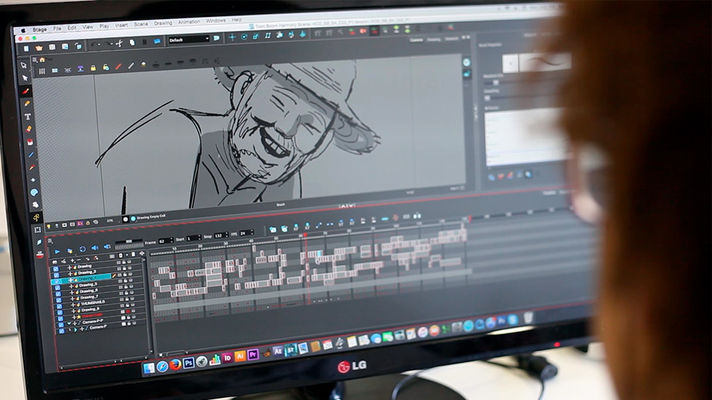Screen dimensions: 712x400
Task: Select the Paint bucket tool
Action: 30,142
